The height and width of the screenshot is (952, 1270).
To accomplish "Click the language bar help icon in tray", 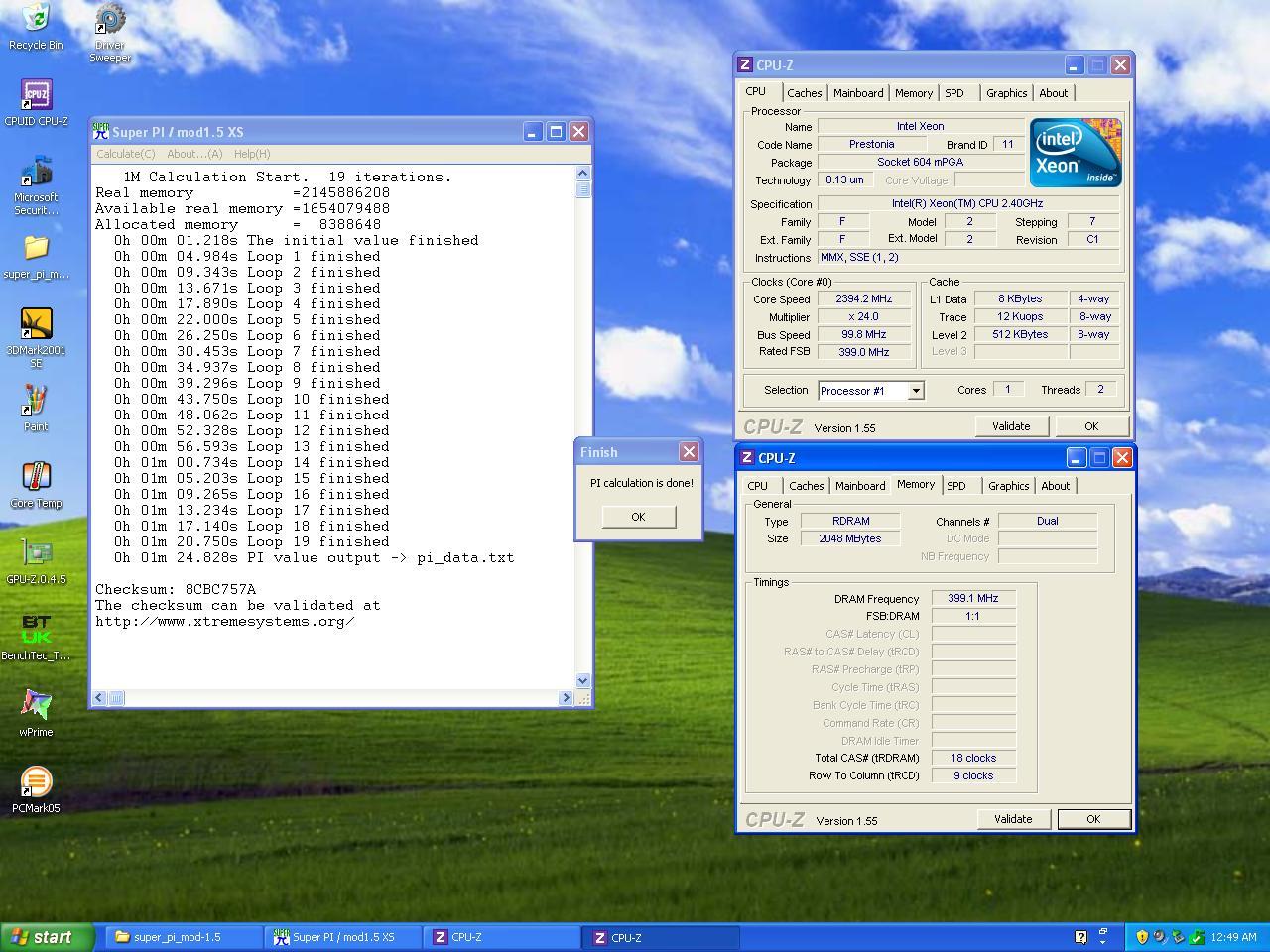I will [1080, 937].
